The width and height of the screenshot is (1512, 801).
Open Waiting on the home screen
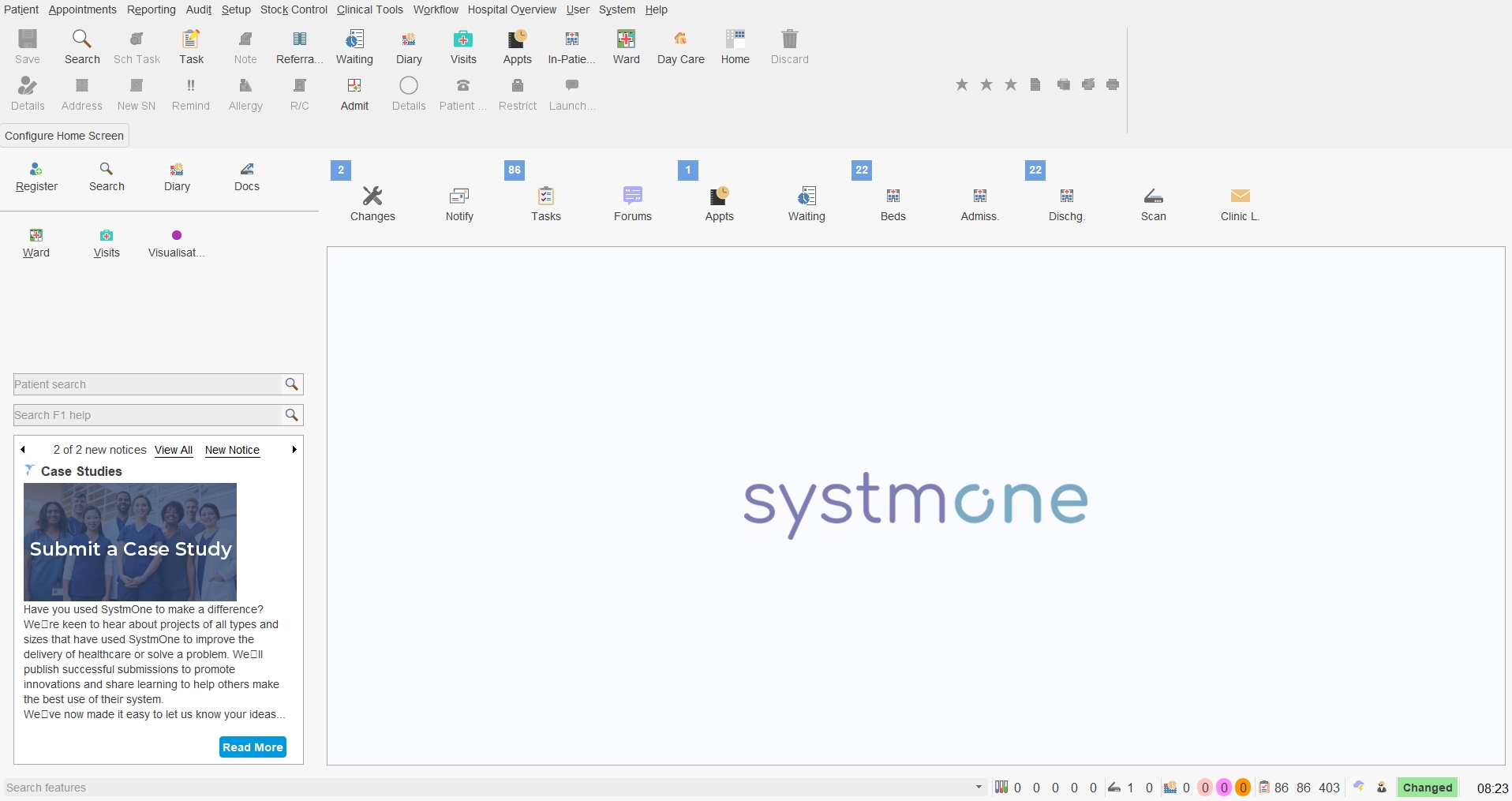[807, 204]
